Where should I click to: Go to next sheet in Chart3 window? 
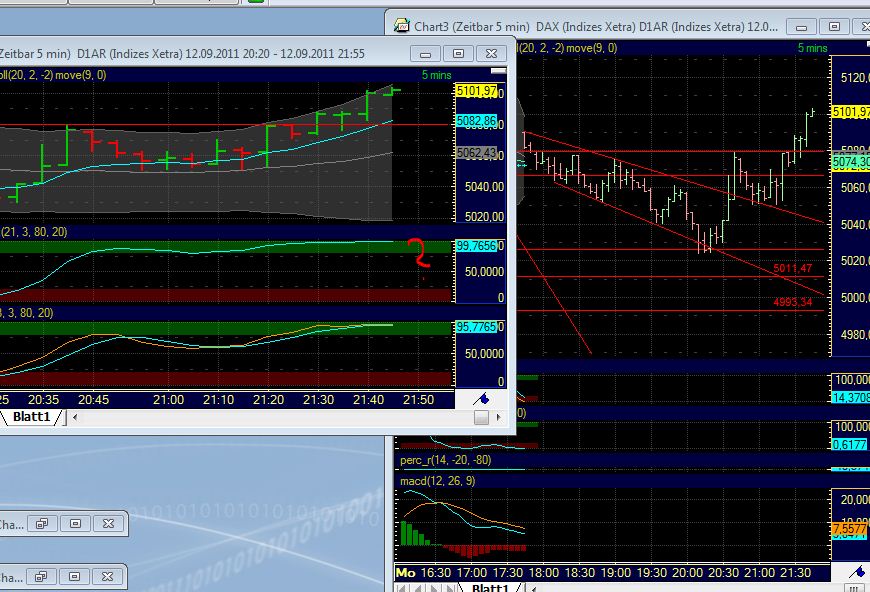click(x=434, y=588)
